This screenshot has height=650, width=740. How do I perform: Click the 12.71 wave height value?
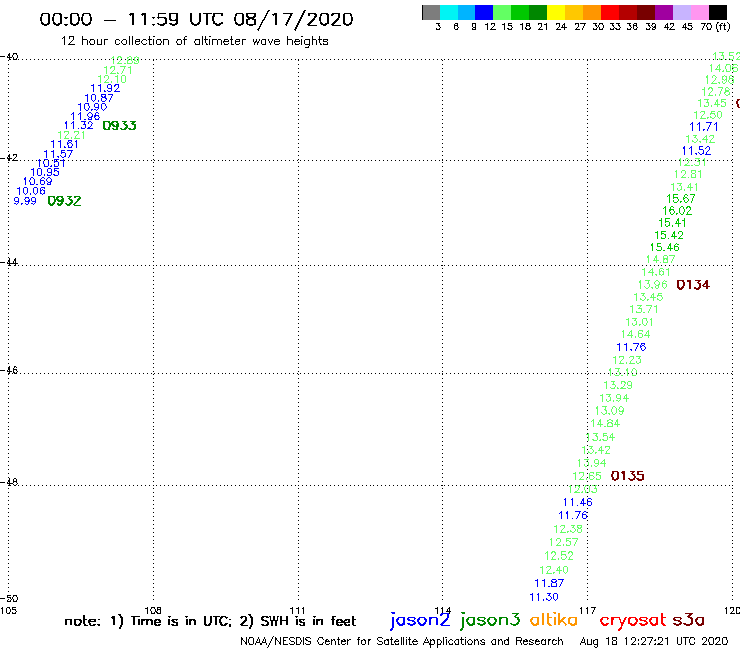[118, 70]
